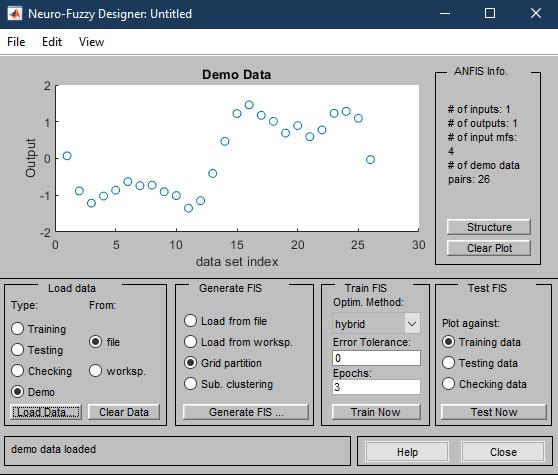Click the '# of outputs: 1' text
The width and height of the screenshot is (558, 475).
[x=483, y=123]
